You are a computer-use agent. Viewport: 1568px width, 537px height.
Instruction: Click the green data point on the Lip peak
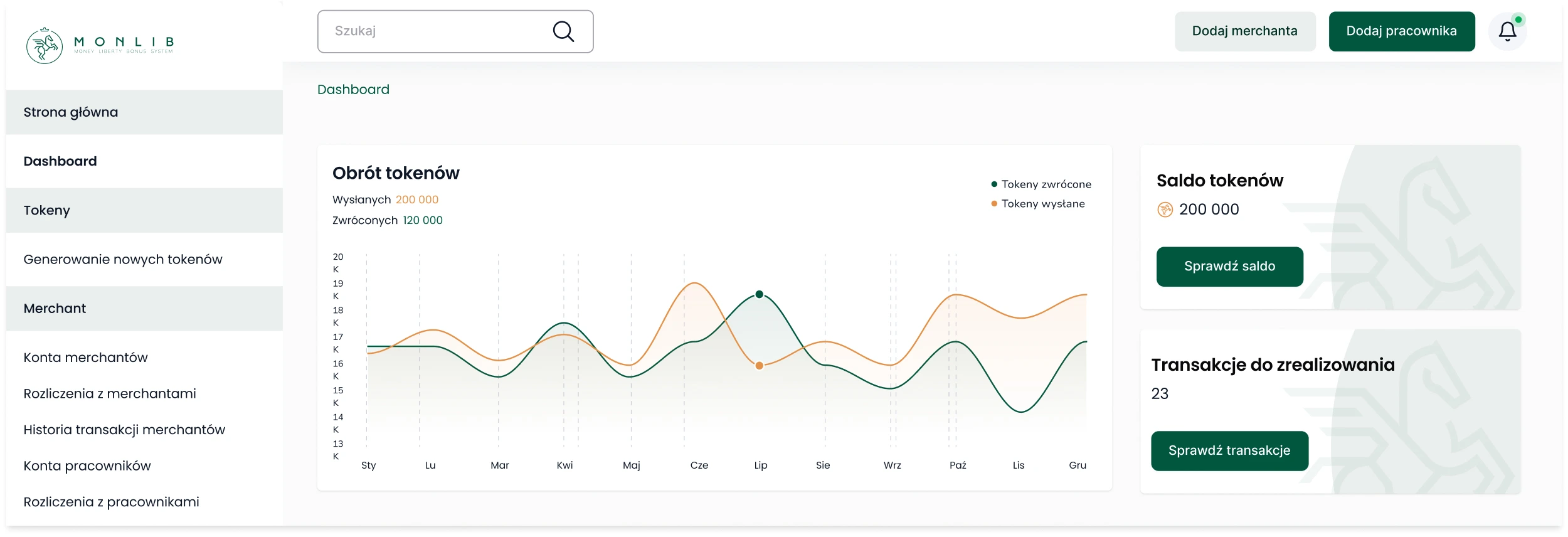(x=759, y=294)
